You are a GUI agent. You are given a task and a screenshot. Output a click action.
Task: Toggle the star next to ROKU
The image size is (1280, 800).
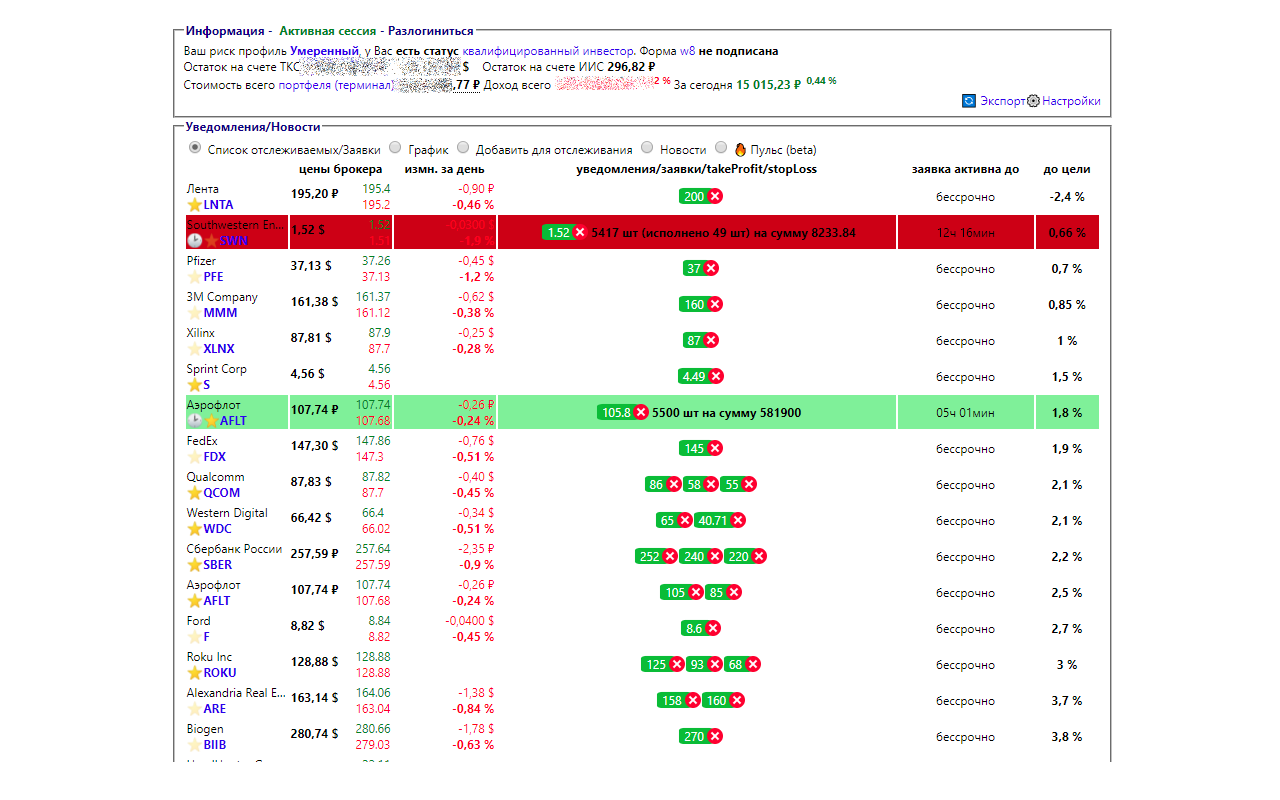pos(194,673)
